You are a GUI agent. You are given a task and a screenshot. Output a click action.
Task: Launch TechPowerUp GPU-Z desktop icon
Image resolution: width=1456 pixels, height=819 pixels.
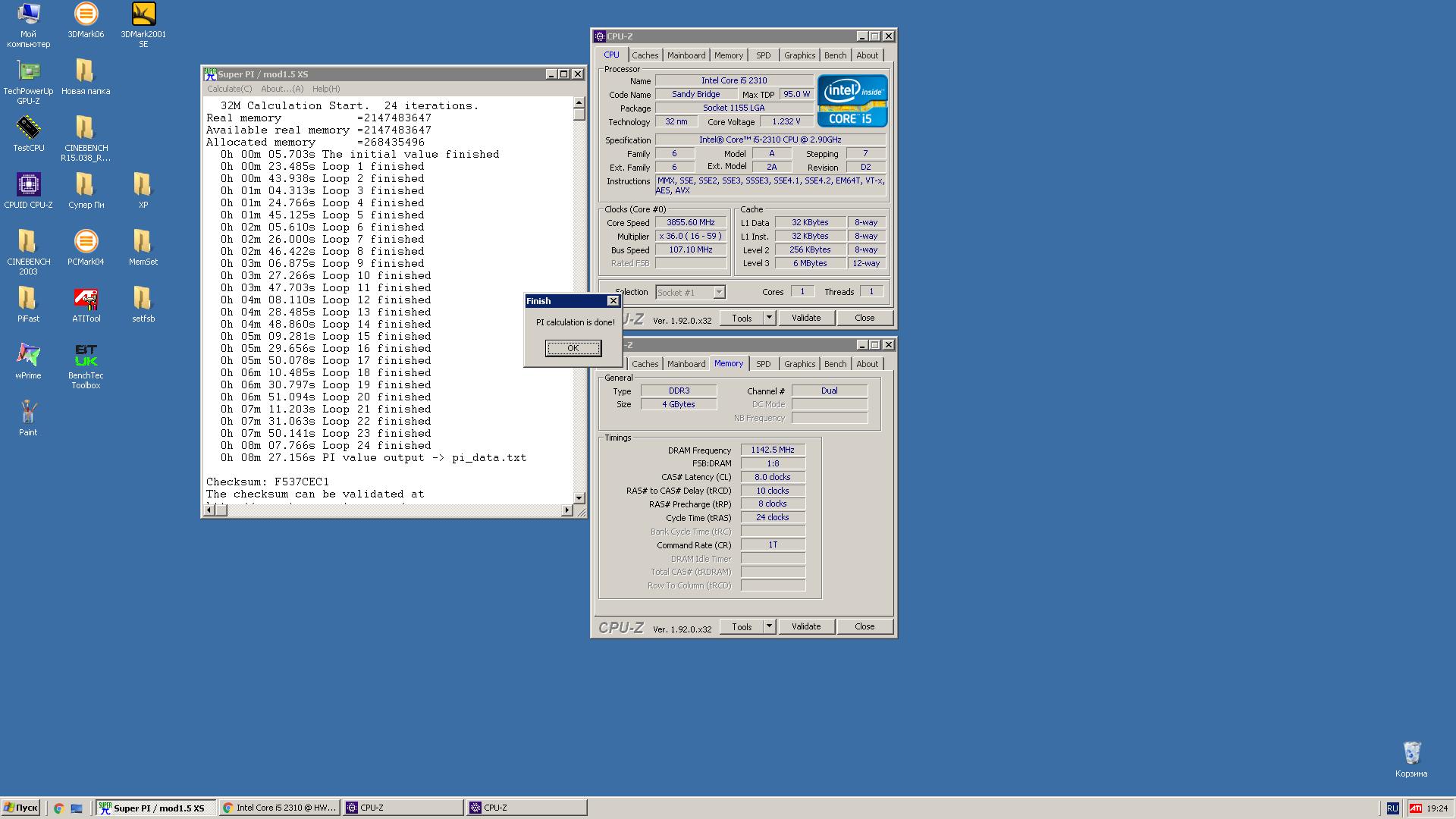28,82
